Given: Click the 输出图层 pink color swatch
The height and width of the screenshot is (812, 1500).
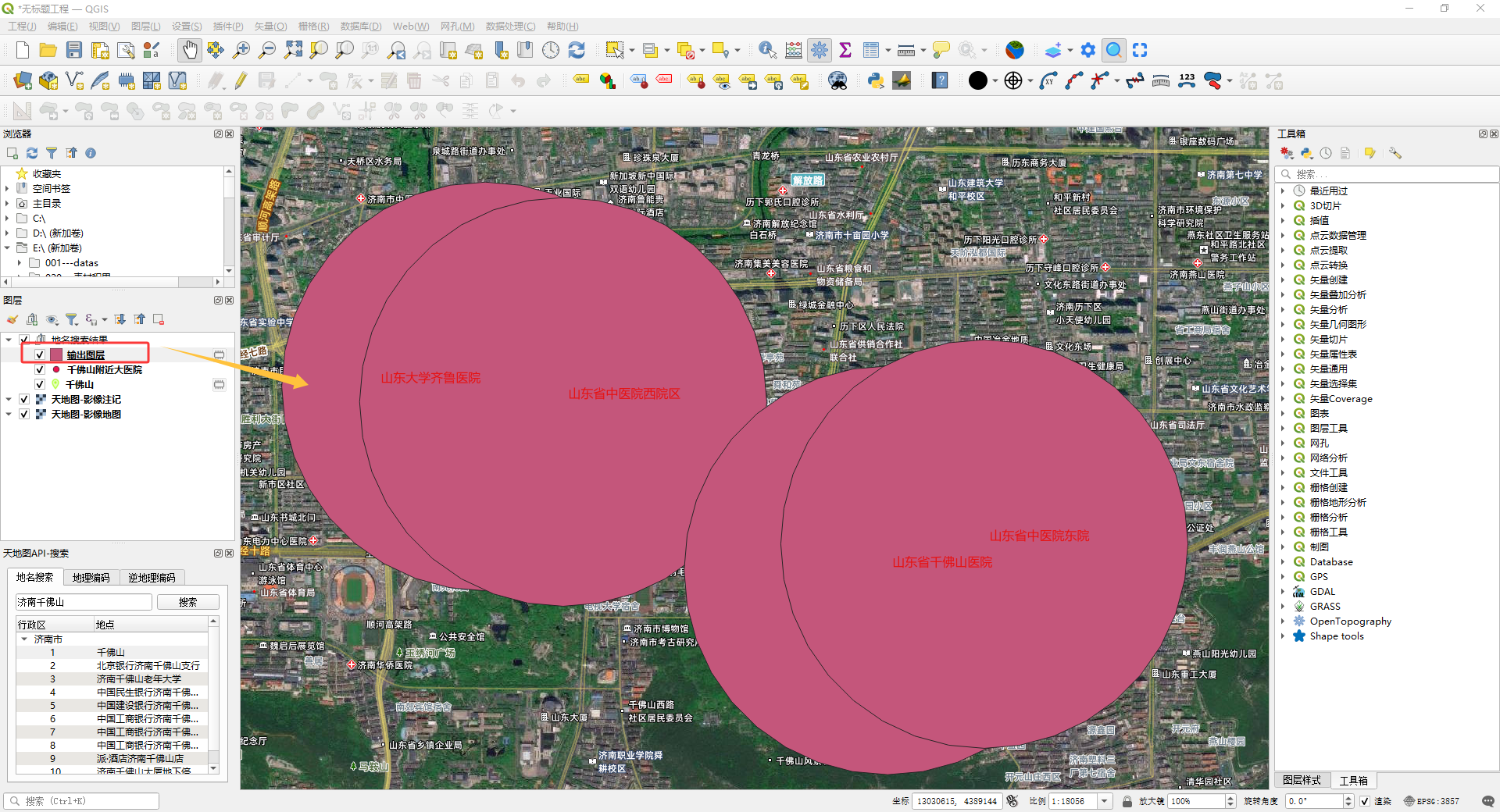Looking at the screenshot, I should pos(56,354).
